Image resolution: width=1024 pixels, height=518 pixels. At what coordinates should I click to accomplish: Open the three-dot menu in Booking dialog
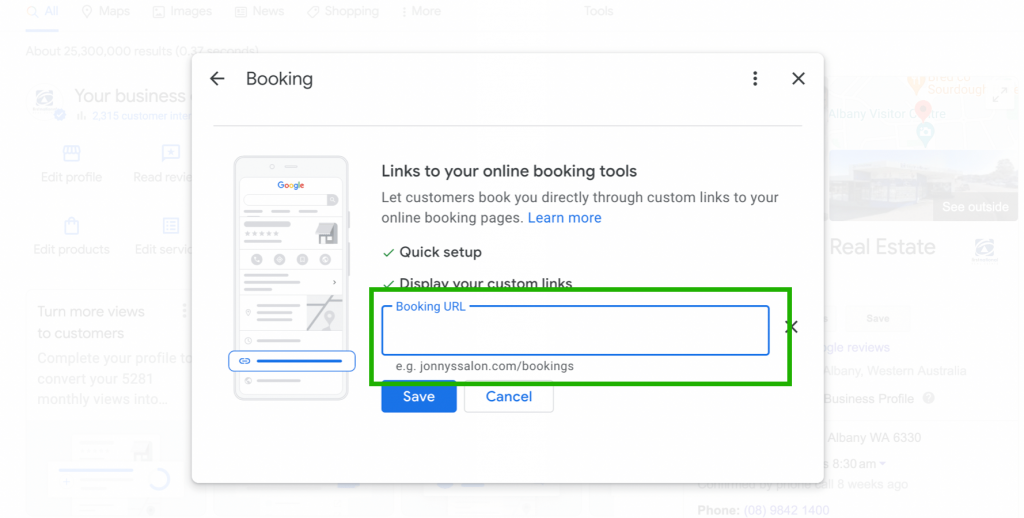tap(755, 79)
